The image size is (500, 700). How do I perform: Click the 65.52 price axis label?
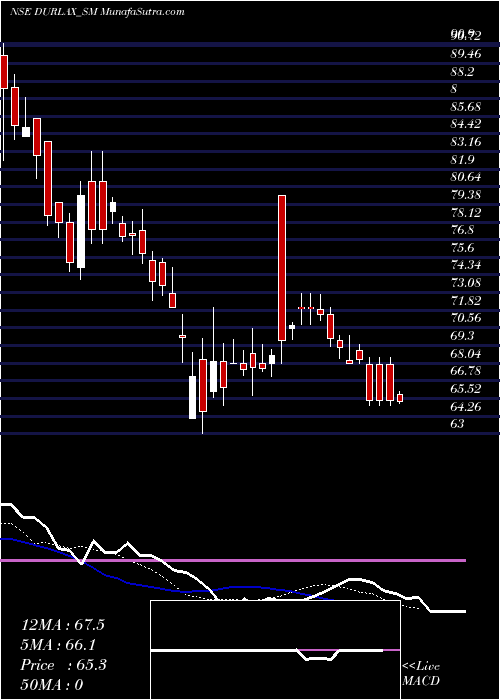(466, 389)
